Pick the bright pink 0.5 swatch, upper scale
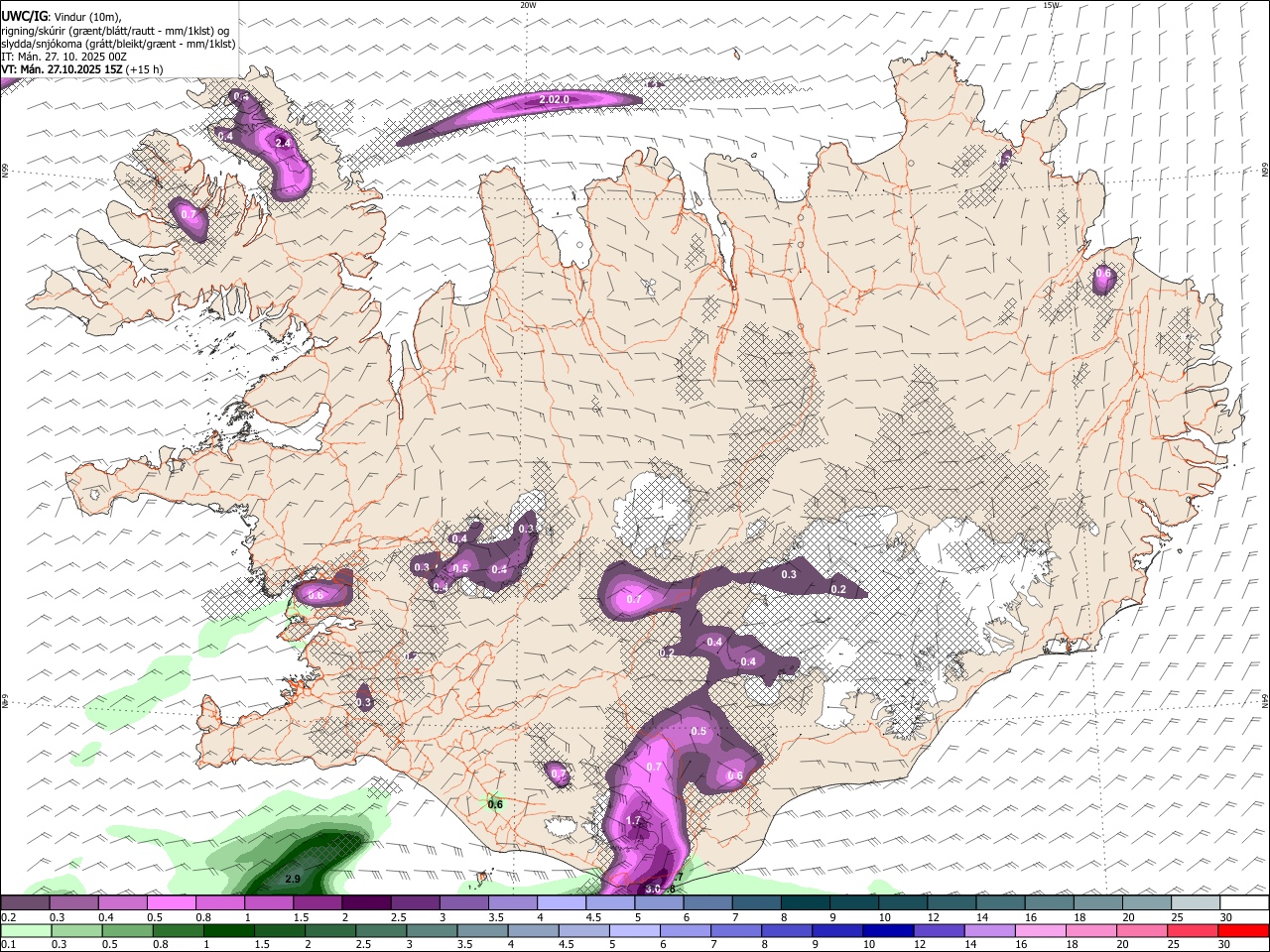Screen dimensions: 1270x952 [171, 903]
